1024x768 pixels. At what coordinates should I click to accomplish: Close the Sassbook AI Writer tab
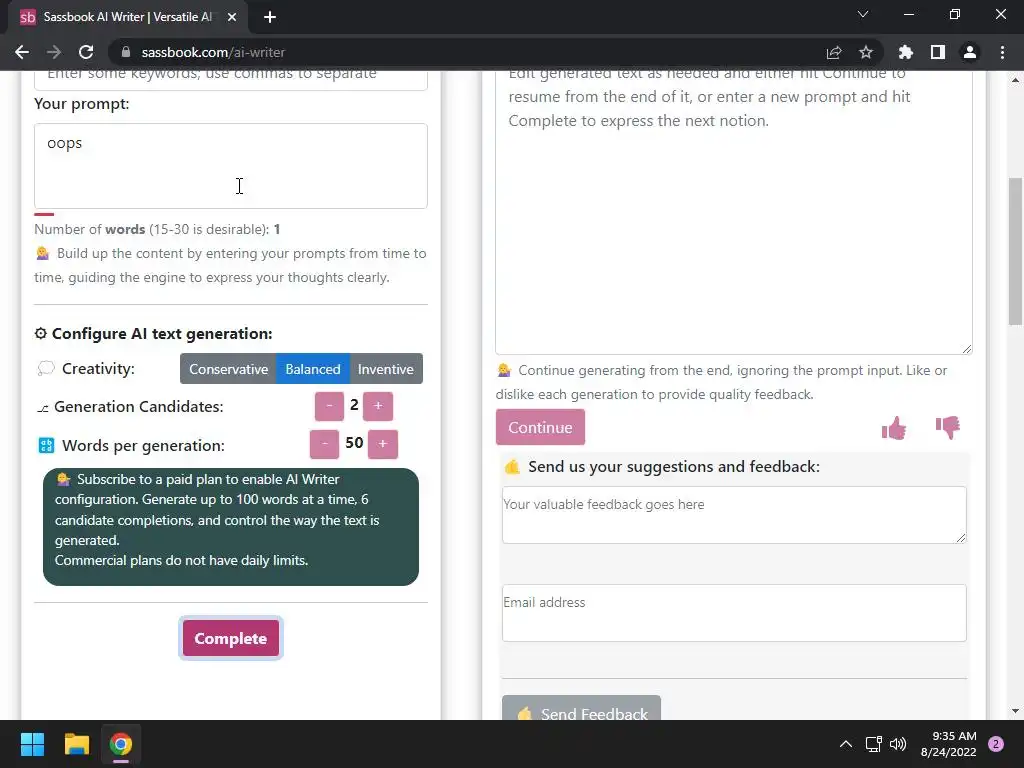232,17
